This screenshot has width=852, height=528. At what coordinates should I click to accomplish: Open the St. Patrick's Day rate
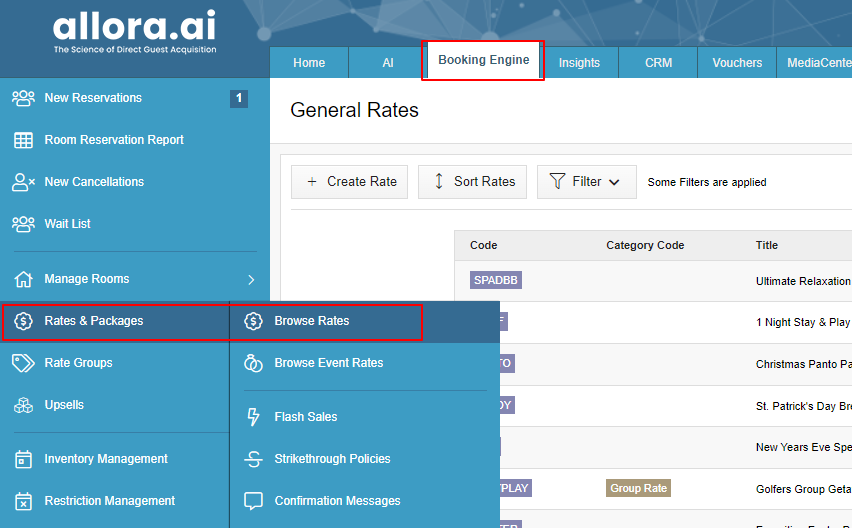point(803,406)
